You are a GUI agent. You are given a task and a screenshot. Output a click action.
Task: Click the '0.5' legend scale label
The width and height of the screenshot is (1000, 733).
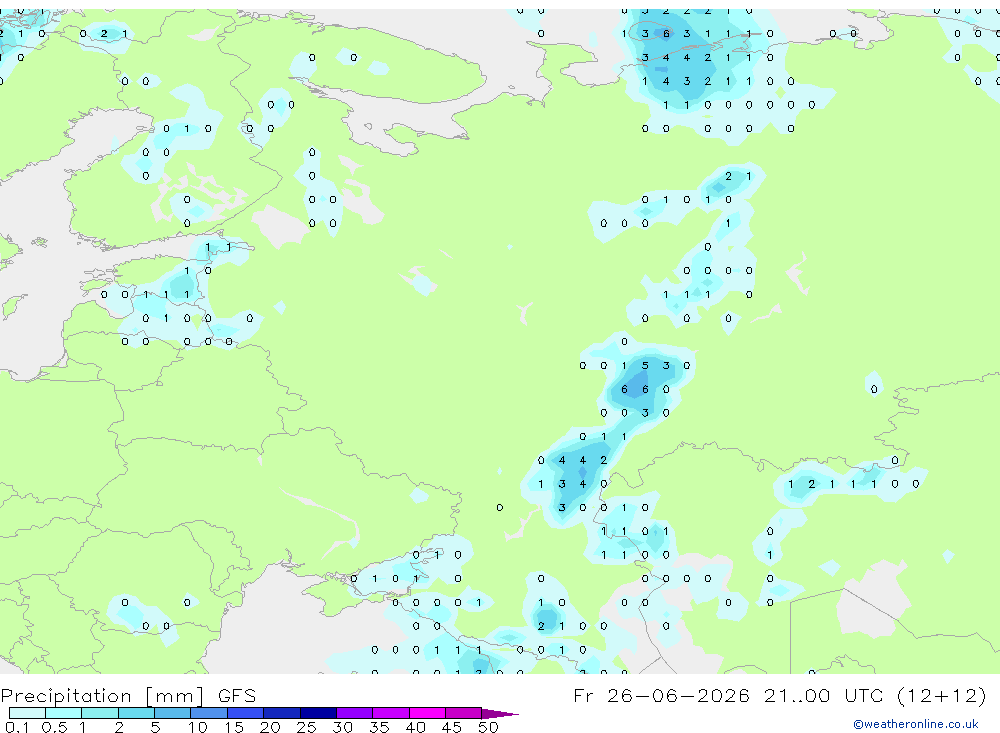coord(54,727)
